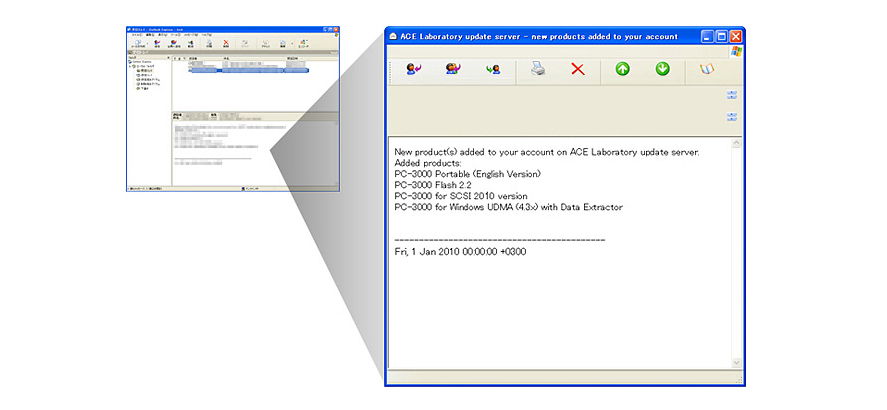Click the Reply icon in message window
887x410 pixels.
click(x=414, y=70)
